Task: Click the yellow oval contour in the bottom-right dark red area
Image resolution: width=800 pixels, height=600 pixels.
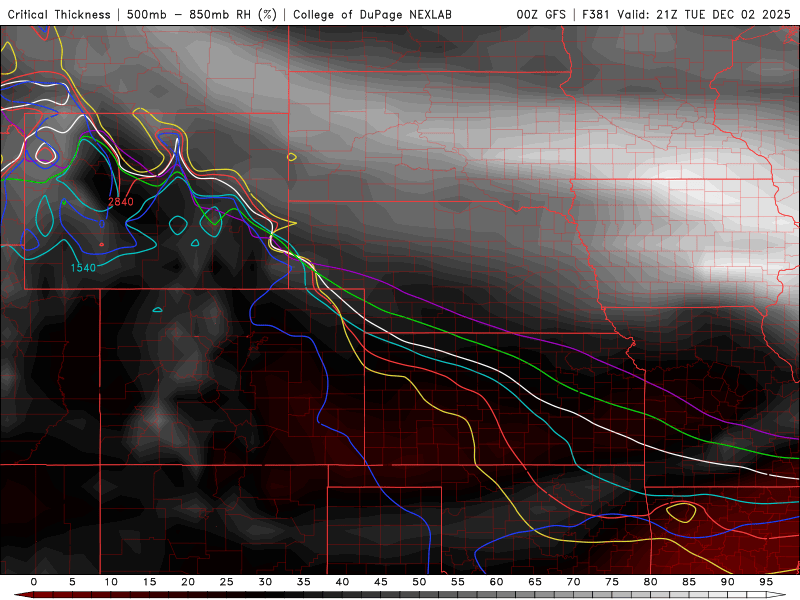Action: (681, 512)
